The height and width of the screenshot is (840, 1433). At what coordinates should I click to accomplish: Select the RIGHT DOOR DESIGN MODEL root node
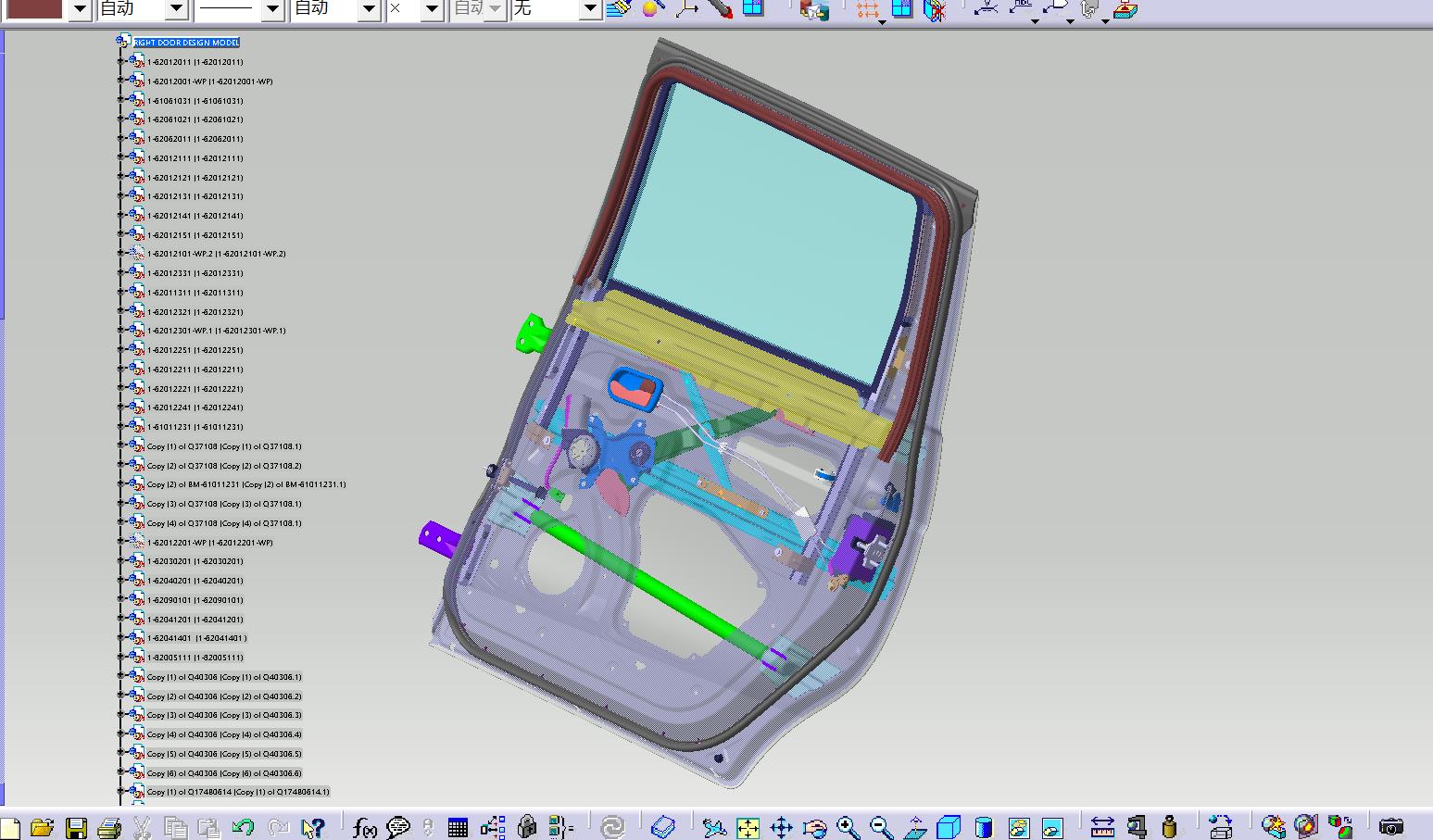point(187,43)
